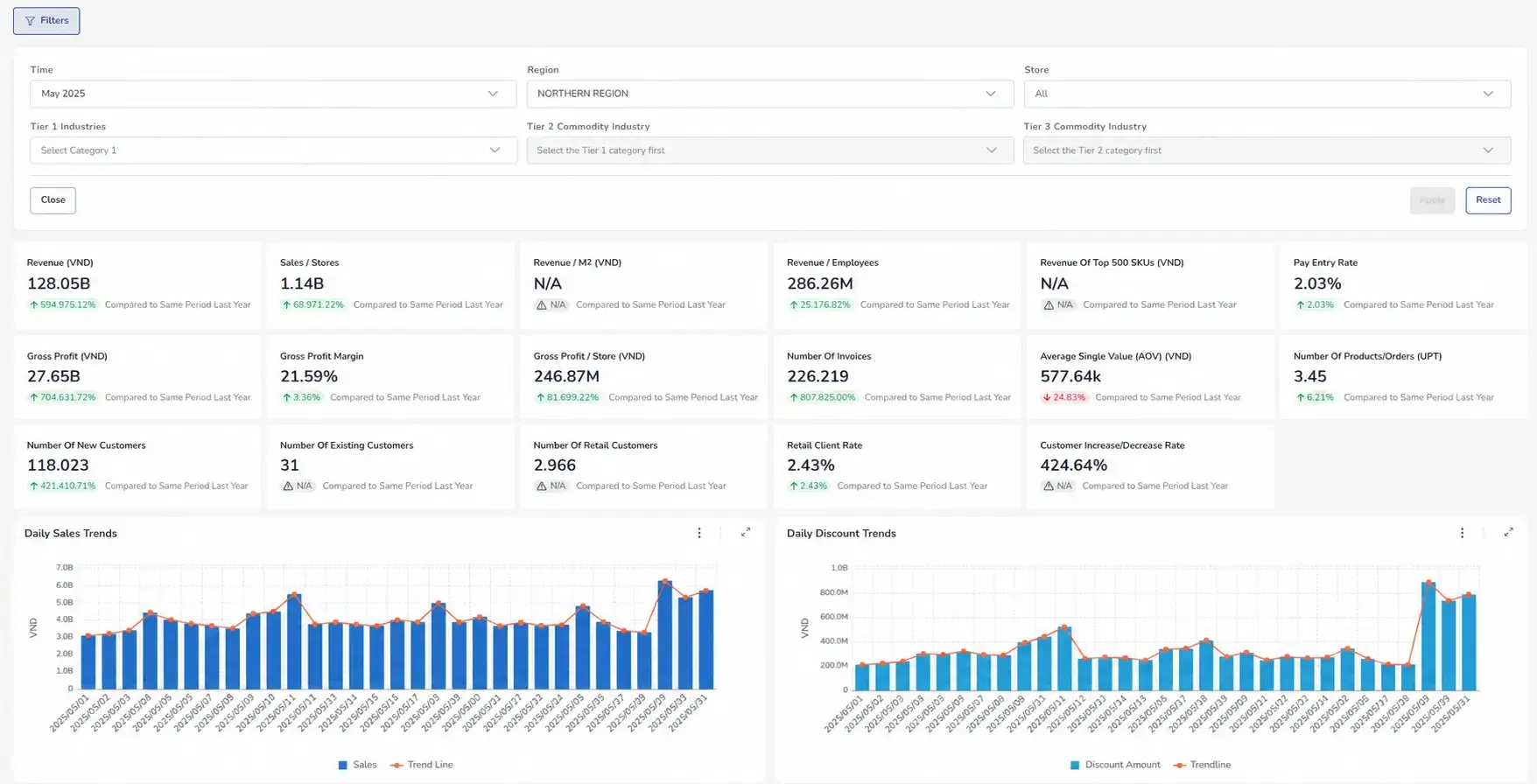The width and height of the screenshot is (1537, 784).
Task: Click the 594,975.12% revenue growth badge
Action: (x=62, y=305)
